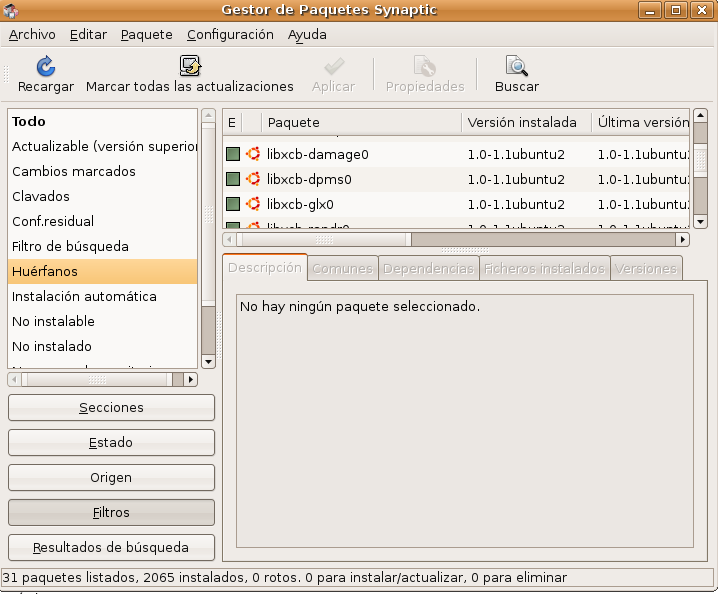Click package list scrollbar up arrow

pos(701,115)
